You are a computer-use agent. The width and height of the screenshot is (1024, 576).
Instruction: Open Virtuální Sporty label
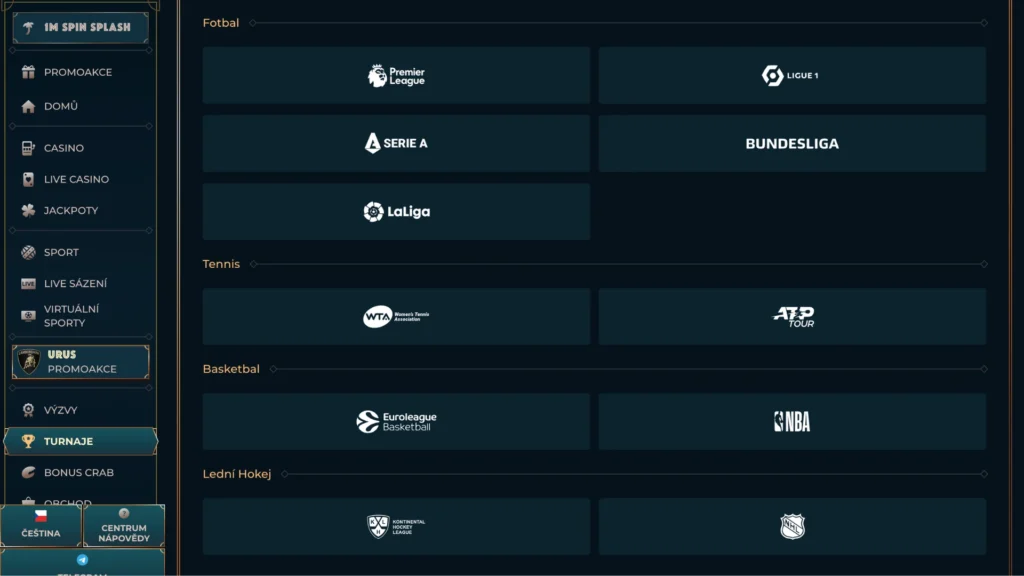click(x=71, y=316)
